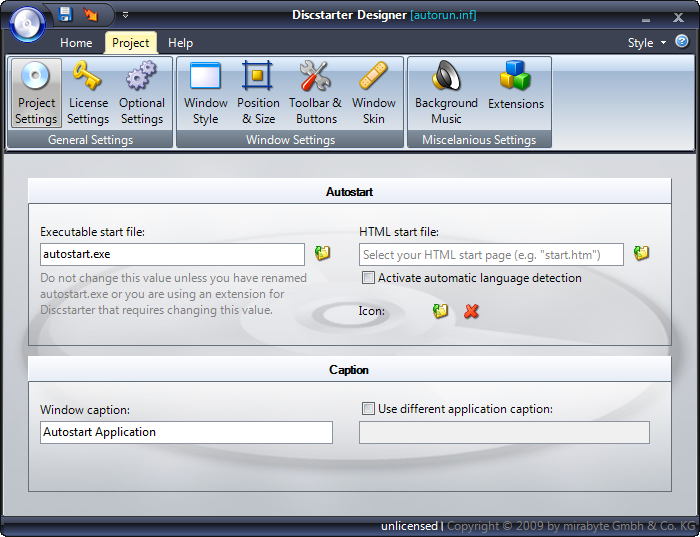Click the Window caption input field
The width and height of the screenshot is (700, 537).
tap(186, 432)
